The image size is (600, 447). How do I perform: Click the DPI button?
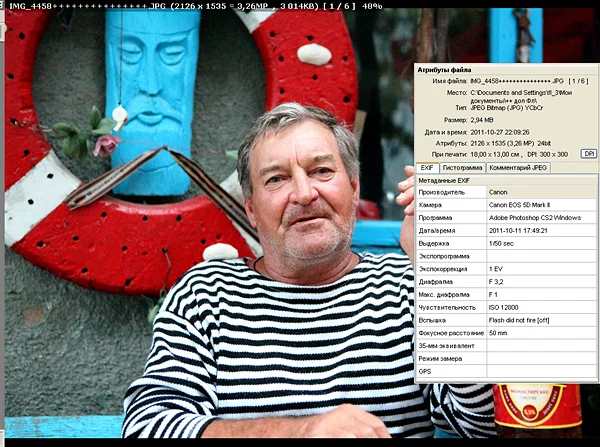(x=589, y=154)
